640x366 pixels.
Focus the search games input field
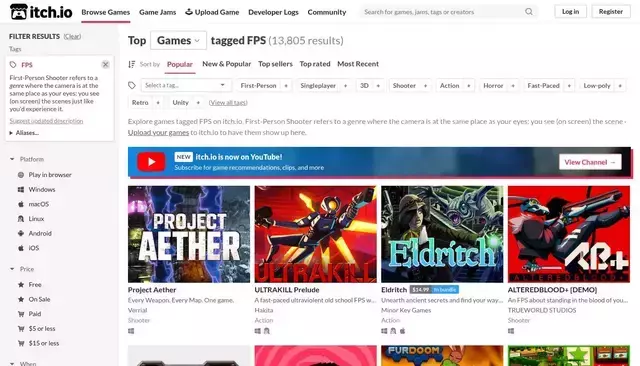pos(443,12)
